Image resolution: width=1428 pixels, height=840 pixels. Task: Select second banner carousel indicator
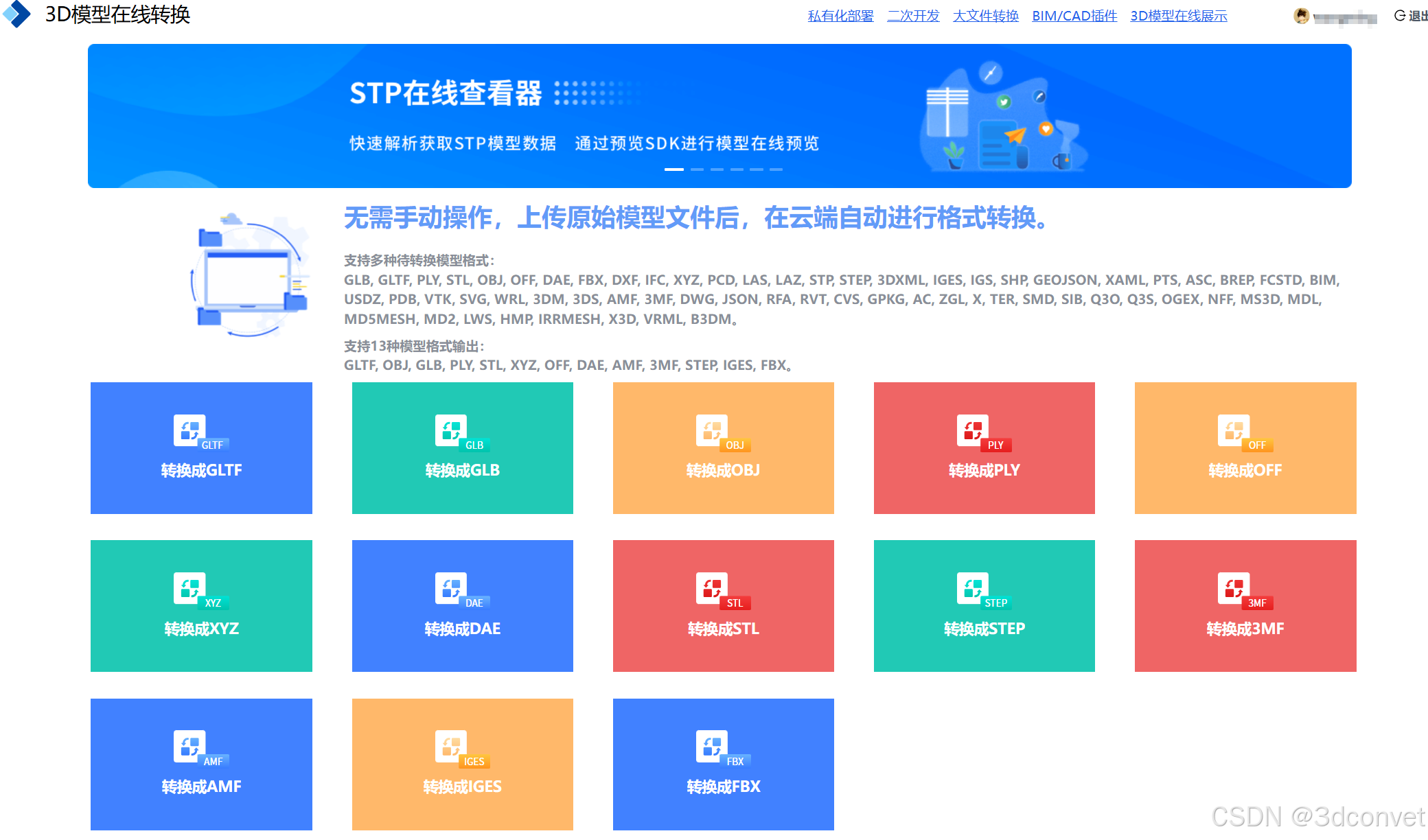(x=697, y=169)
